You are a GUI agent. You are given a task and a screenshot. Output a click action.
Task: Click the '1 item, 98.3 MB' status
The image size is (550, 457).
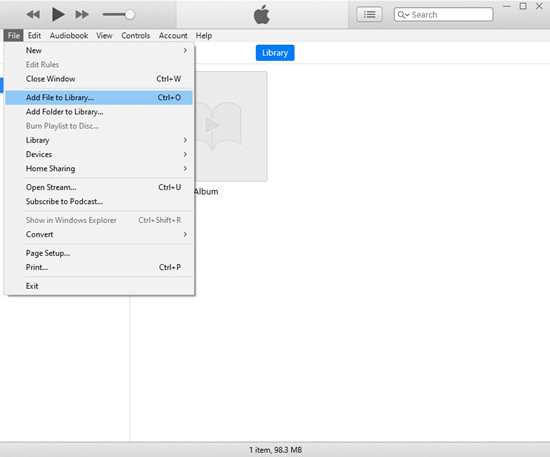[x=275, y=450]
